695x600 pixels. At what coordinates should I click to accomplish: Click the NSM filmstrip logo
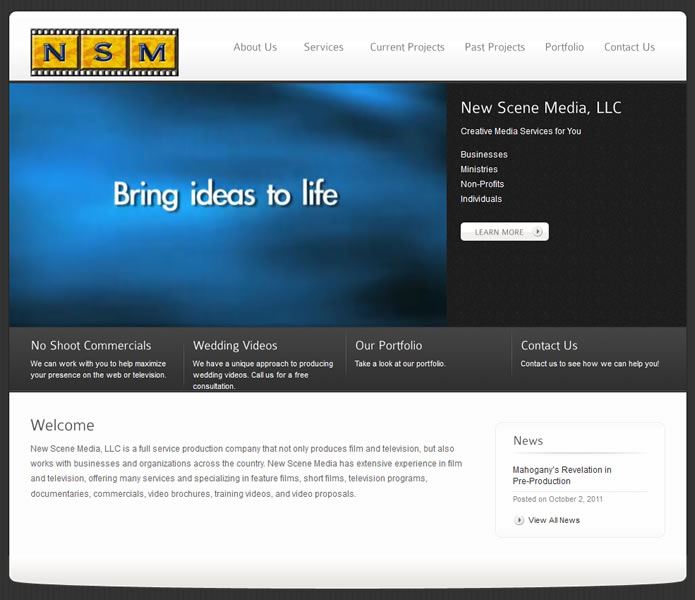click(105, 52)
